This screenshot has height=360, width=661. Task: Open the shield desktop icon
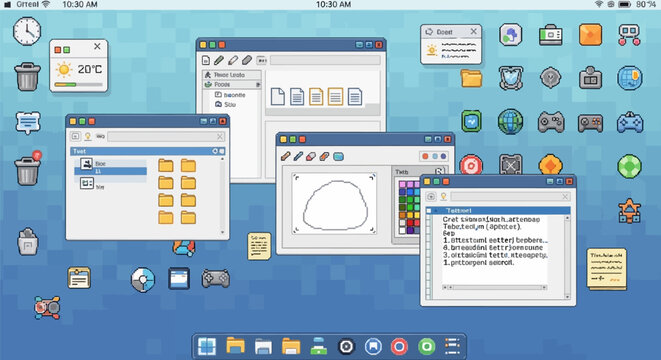point(511,78)
